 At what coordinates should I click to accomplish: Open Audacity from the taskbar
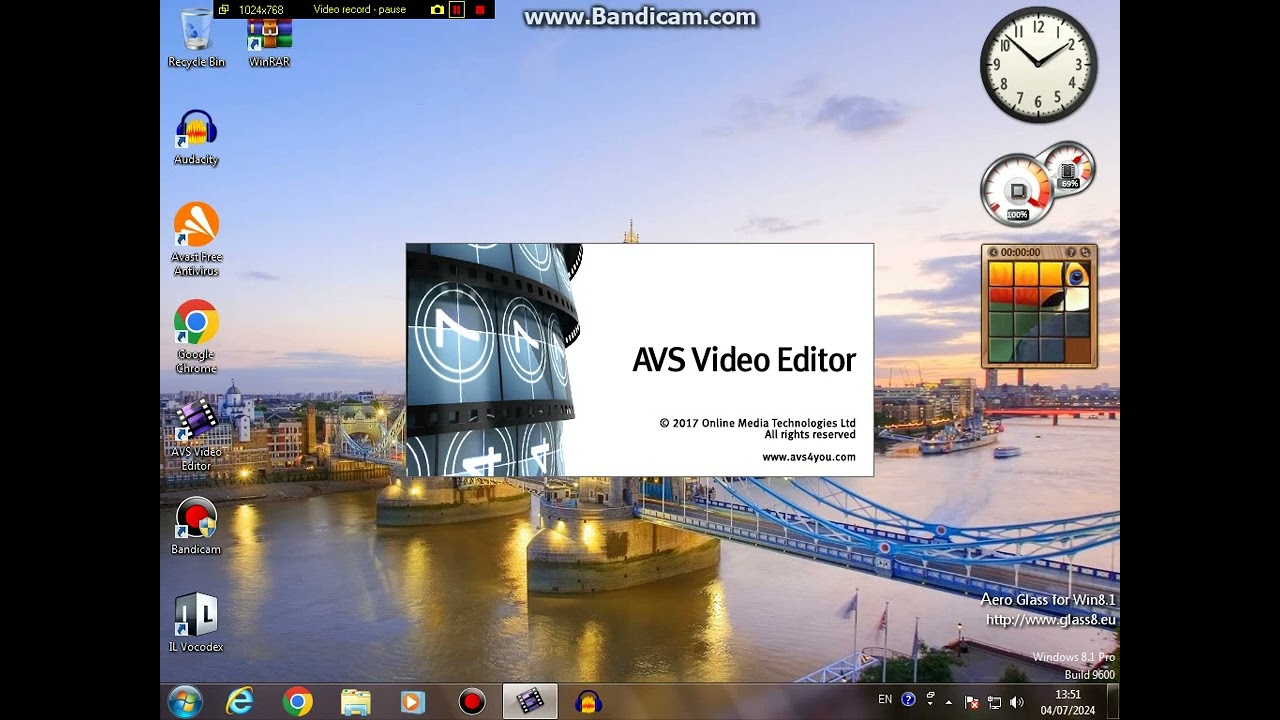click(x=588, y=702)
